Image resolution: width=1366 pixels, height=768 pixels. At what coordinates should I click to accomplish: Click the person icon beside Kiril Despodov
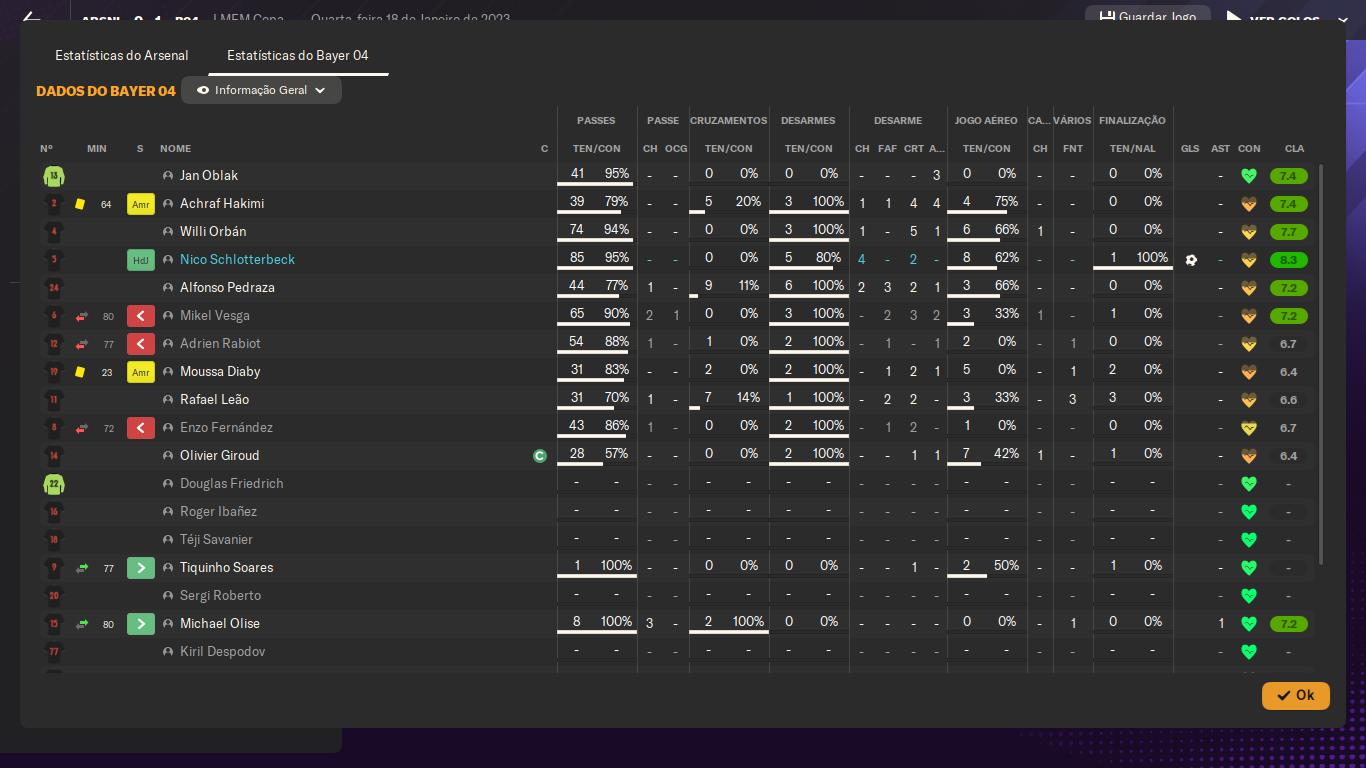click(168, 652)
